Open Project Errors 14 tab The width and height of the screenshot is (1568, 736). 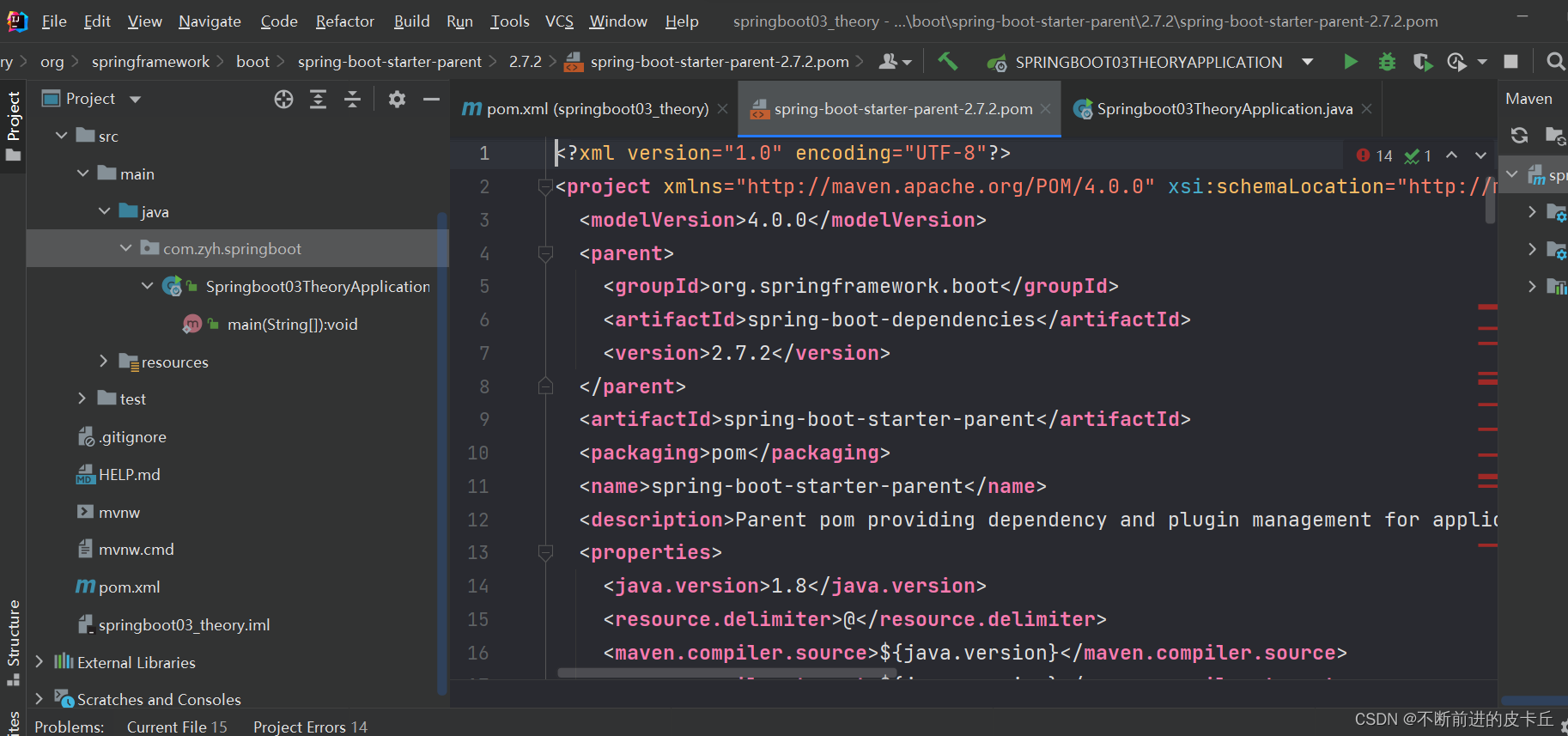point(310,727)
